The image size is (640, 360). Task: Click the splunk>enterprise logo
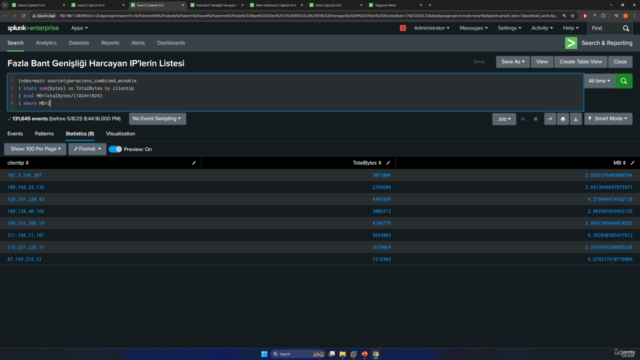33,28
